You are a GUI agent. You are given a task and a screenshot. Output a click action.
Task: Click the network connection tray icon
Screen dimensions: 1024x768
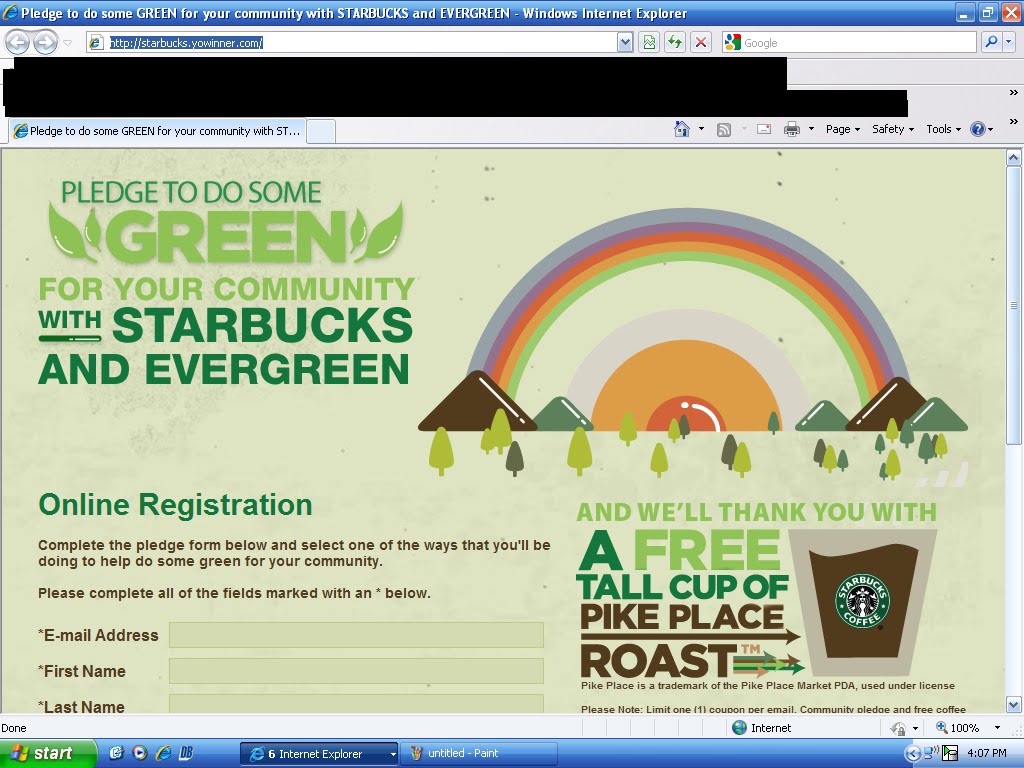pos(931,753)
